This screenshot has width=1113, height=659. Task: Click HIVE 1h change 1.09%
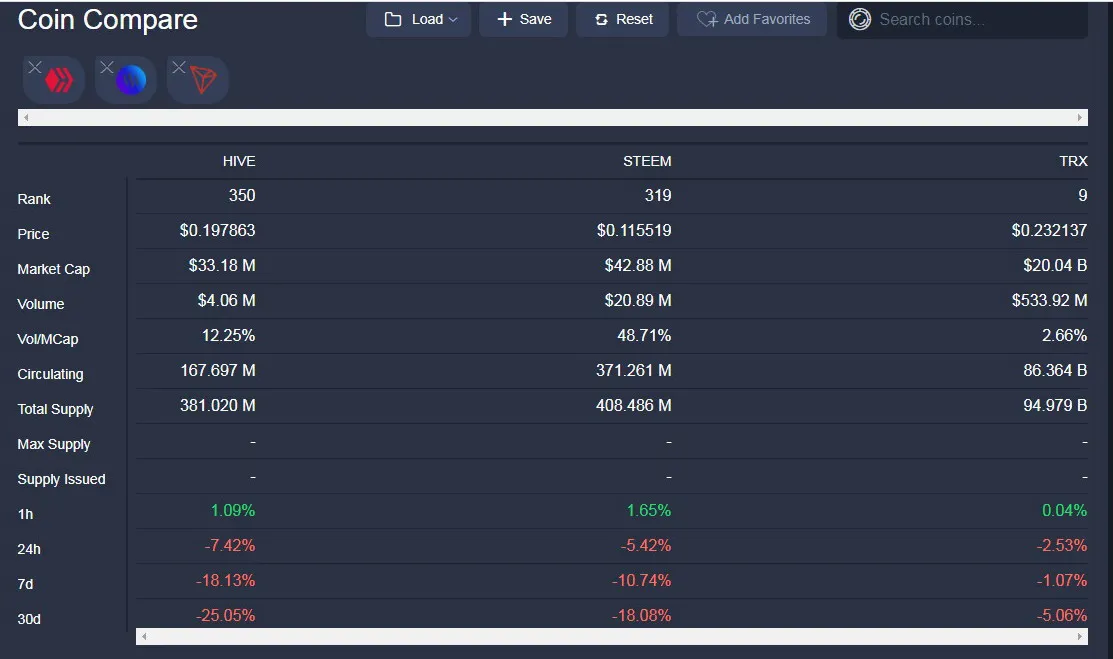tap(233, 511)
